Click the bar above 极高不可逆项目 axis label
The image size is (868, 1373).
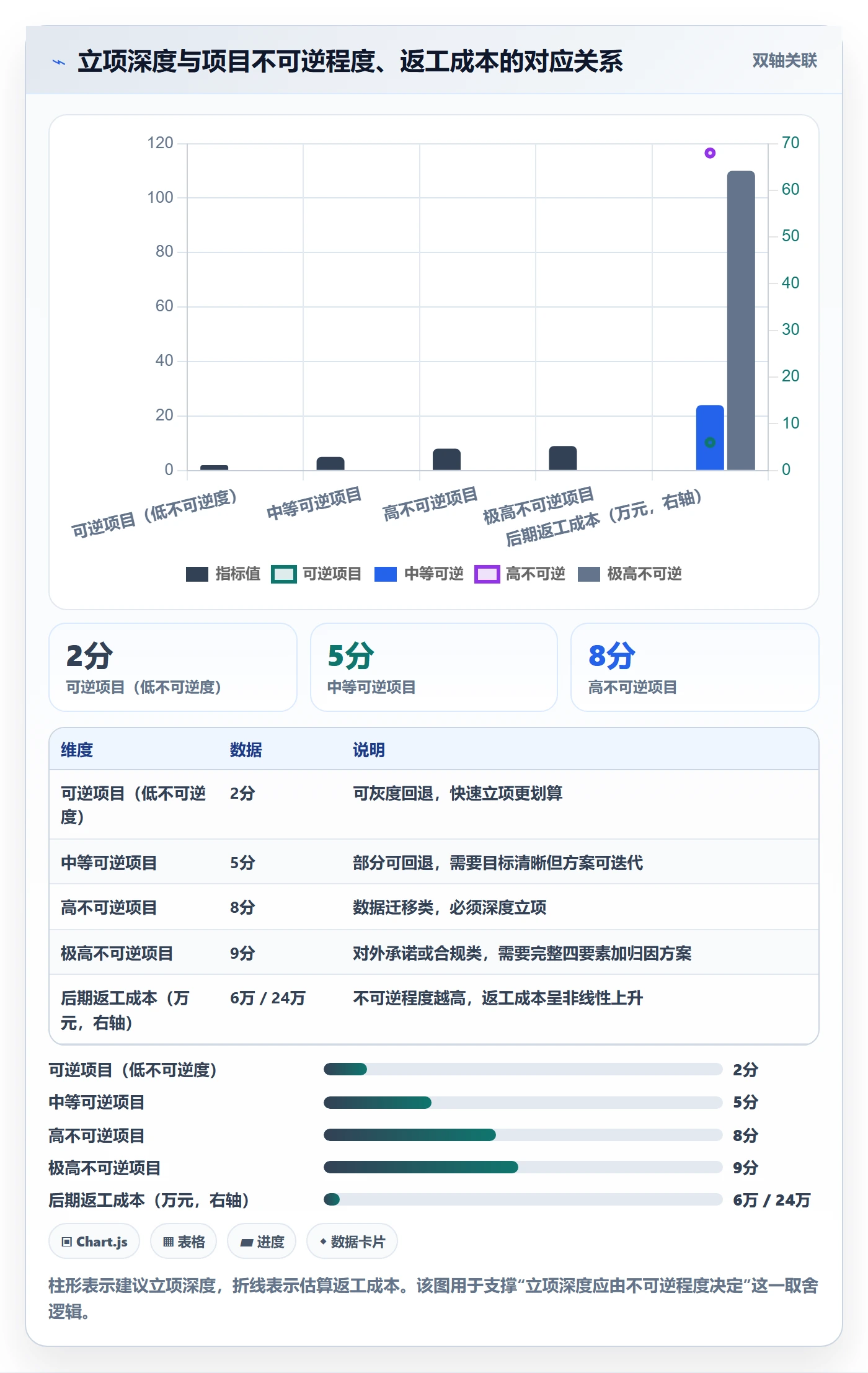tap(563, 458)
